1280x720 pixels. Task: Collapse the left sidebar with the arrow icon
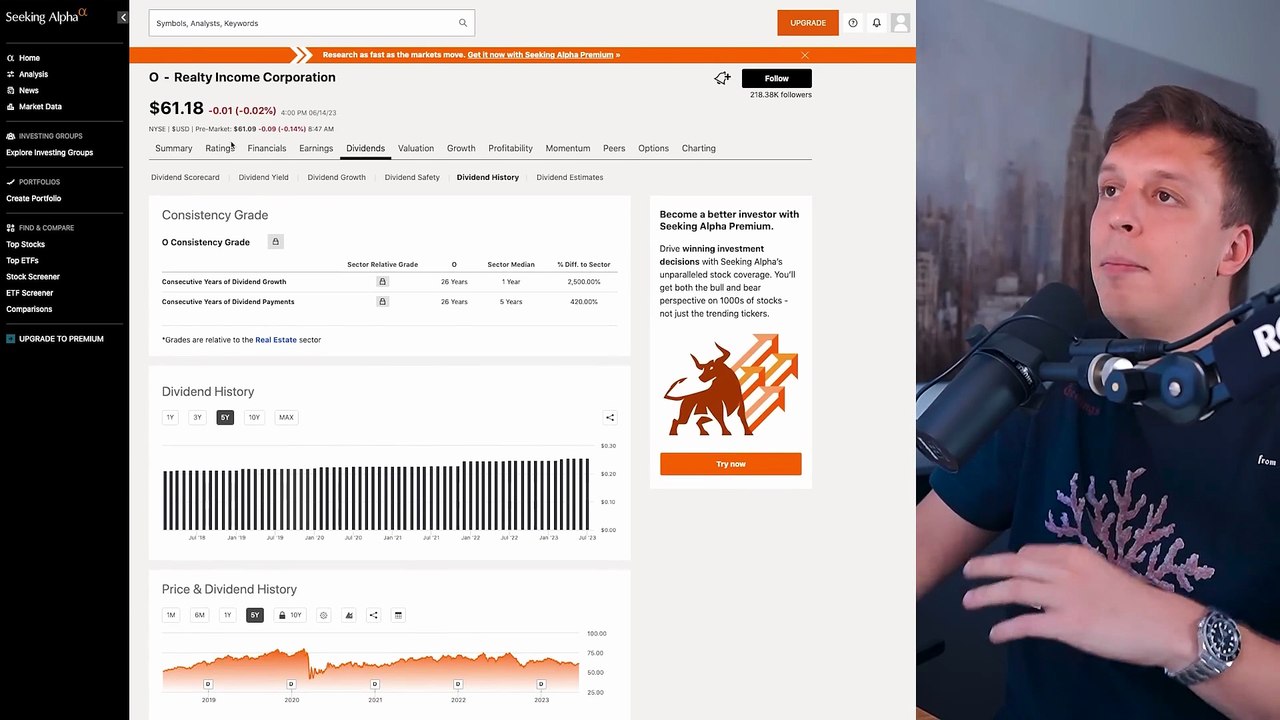pos(122,17)
